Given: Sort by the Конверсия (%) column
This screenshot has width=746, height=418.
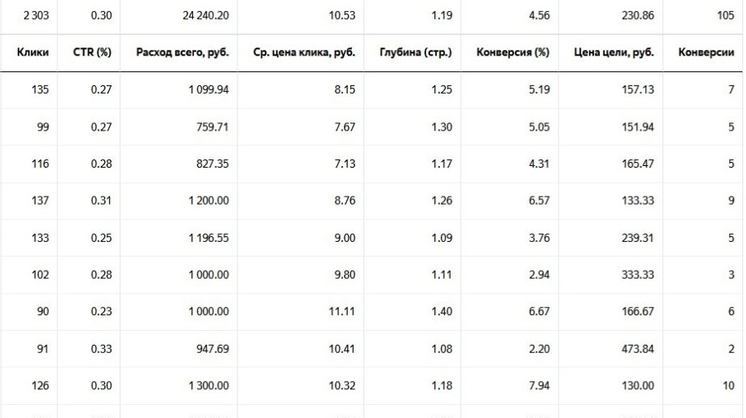Looking at the screenshot, I should tap(513, 52).
